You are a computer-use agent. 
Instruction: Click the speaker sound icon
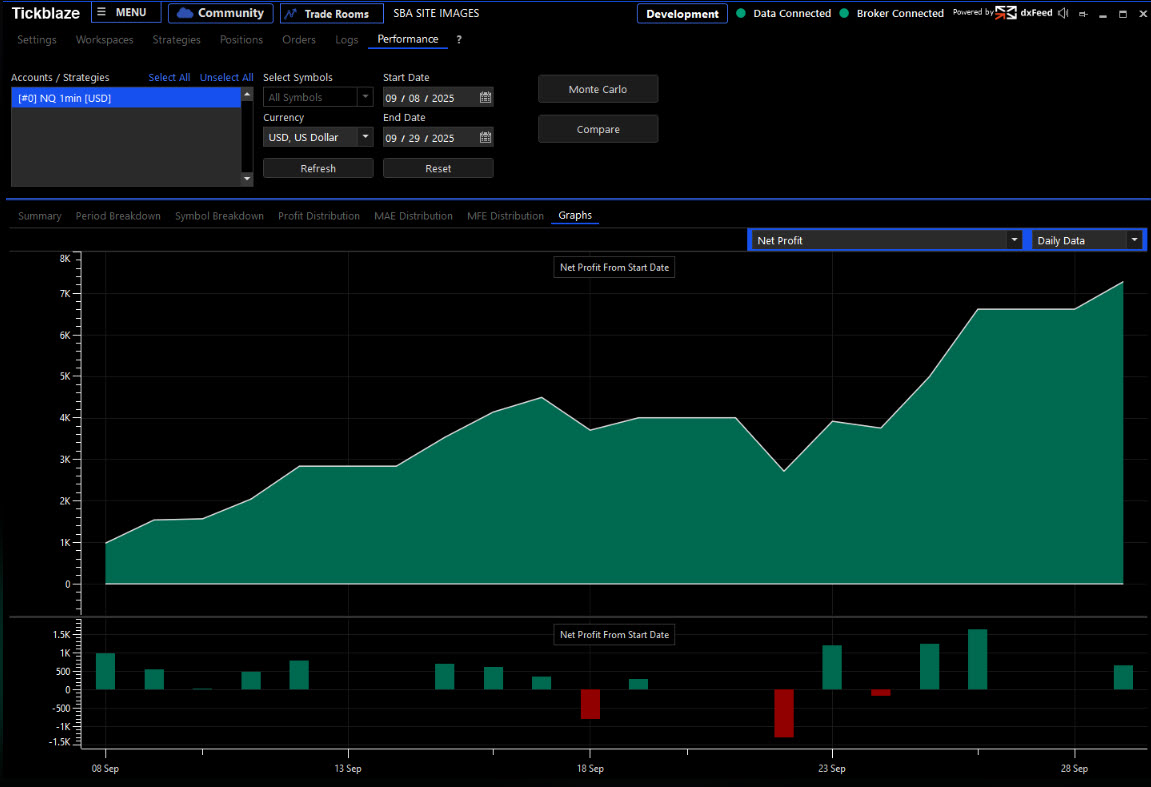1062,13
